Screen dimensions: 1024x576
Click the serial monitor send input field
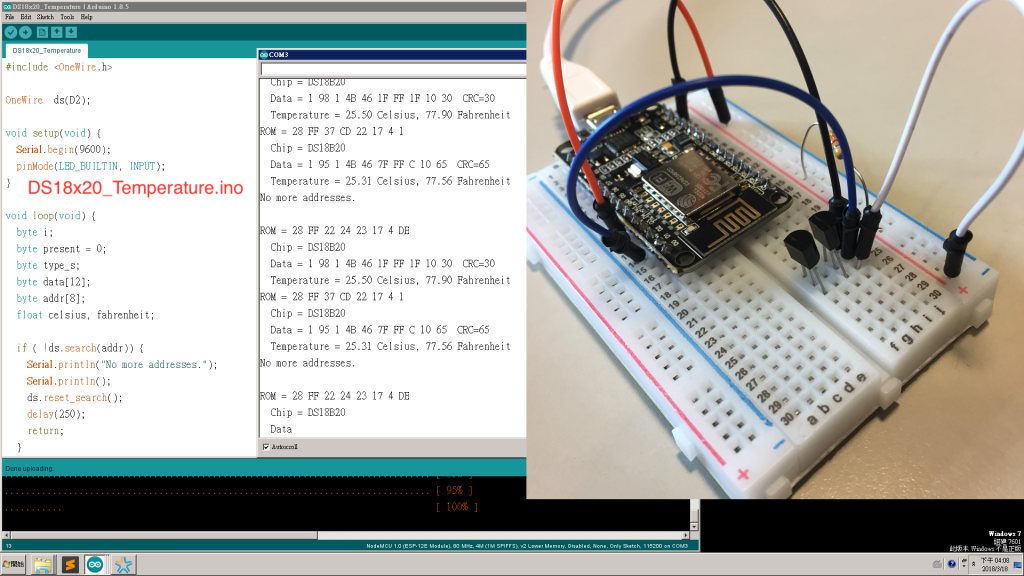point(393,69)
